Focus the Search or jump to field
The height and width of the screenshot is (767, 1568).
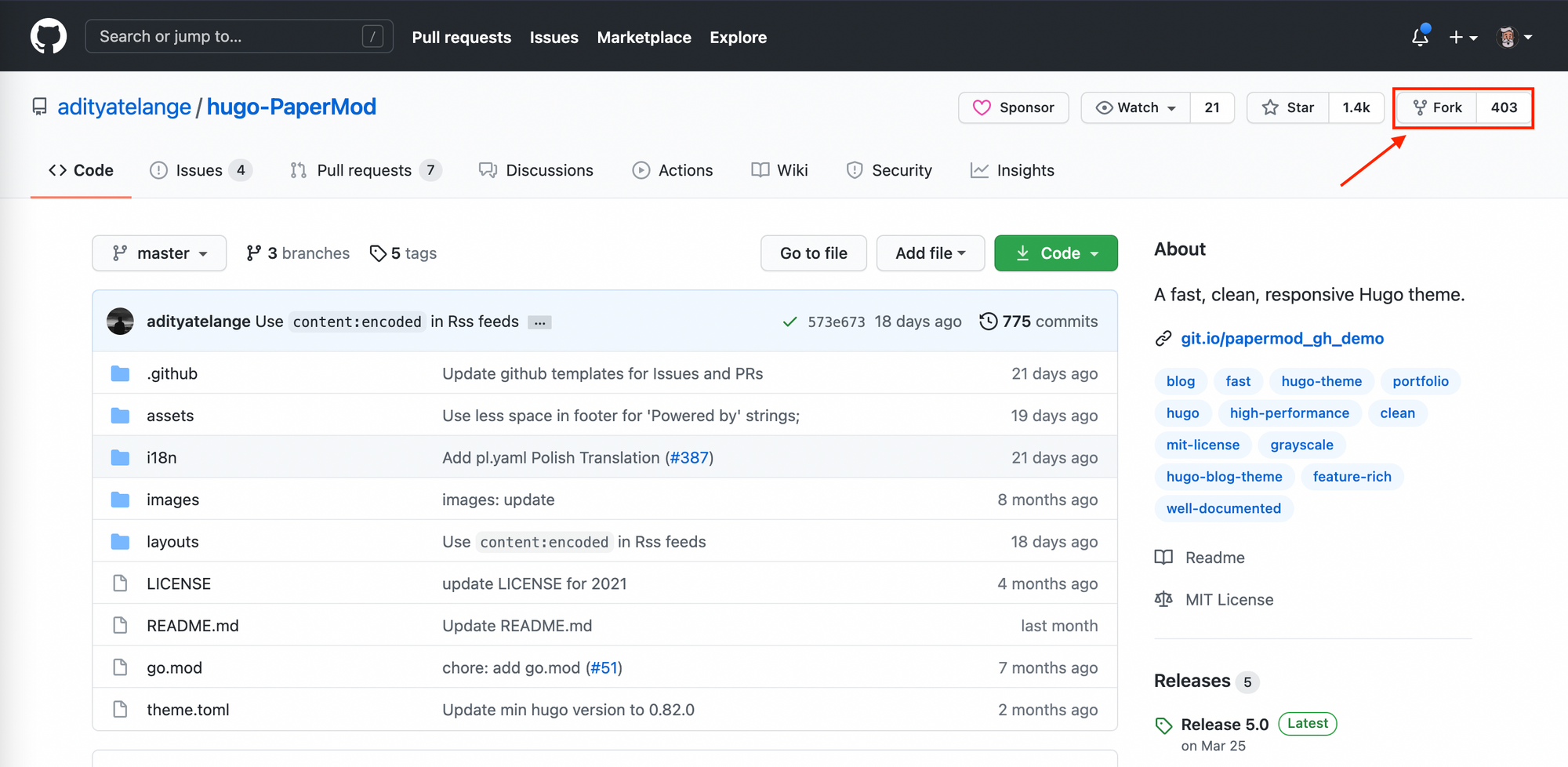(227, 37)
